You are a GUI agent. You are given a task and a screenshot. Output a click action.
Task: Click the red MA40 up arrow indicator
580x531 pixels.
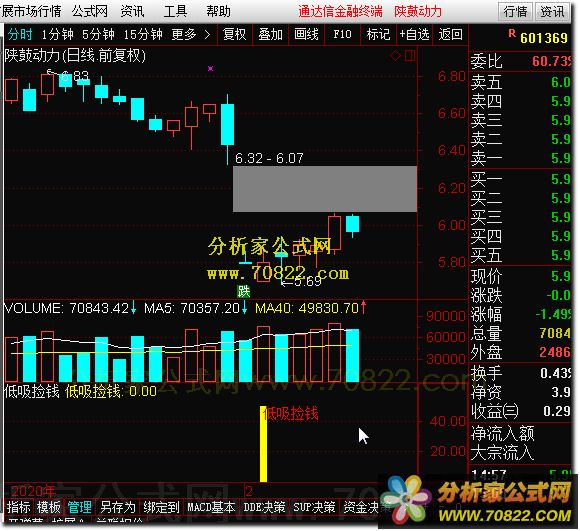coord(364,307)
